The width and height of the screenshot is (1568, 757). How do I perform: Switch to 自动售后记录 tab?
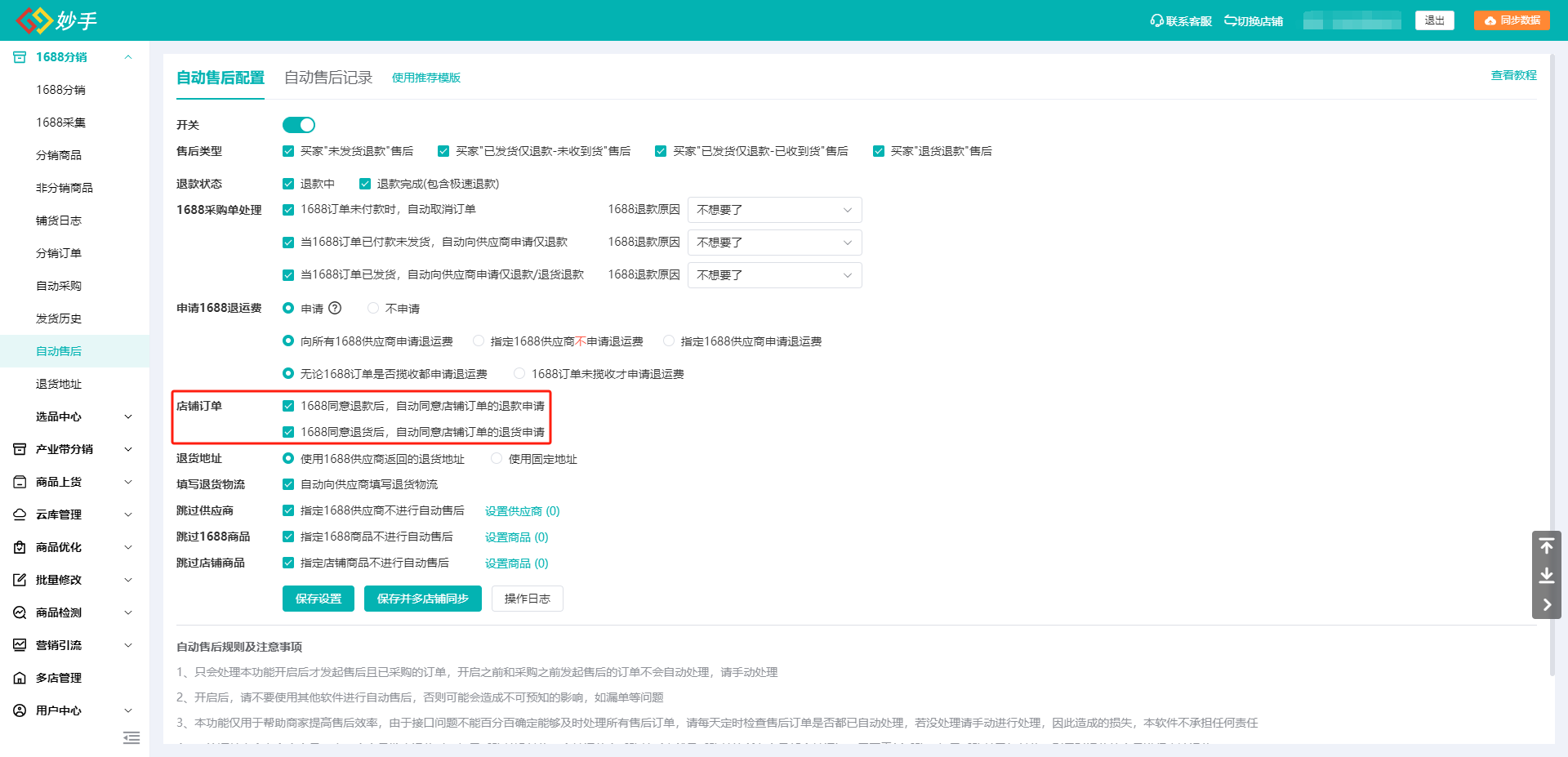click(x=328, y=78)
